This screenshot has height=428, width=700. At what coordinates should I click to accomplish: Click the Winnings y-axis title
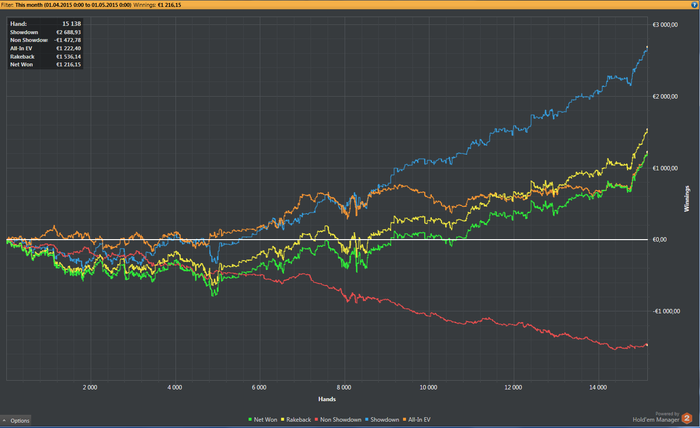(x=687, y=199)
